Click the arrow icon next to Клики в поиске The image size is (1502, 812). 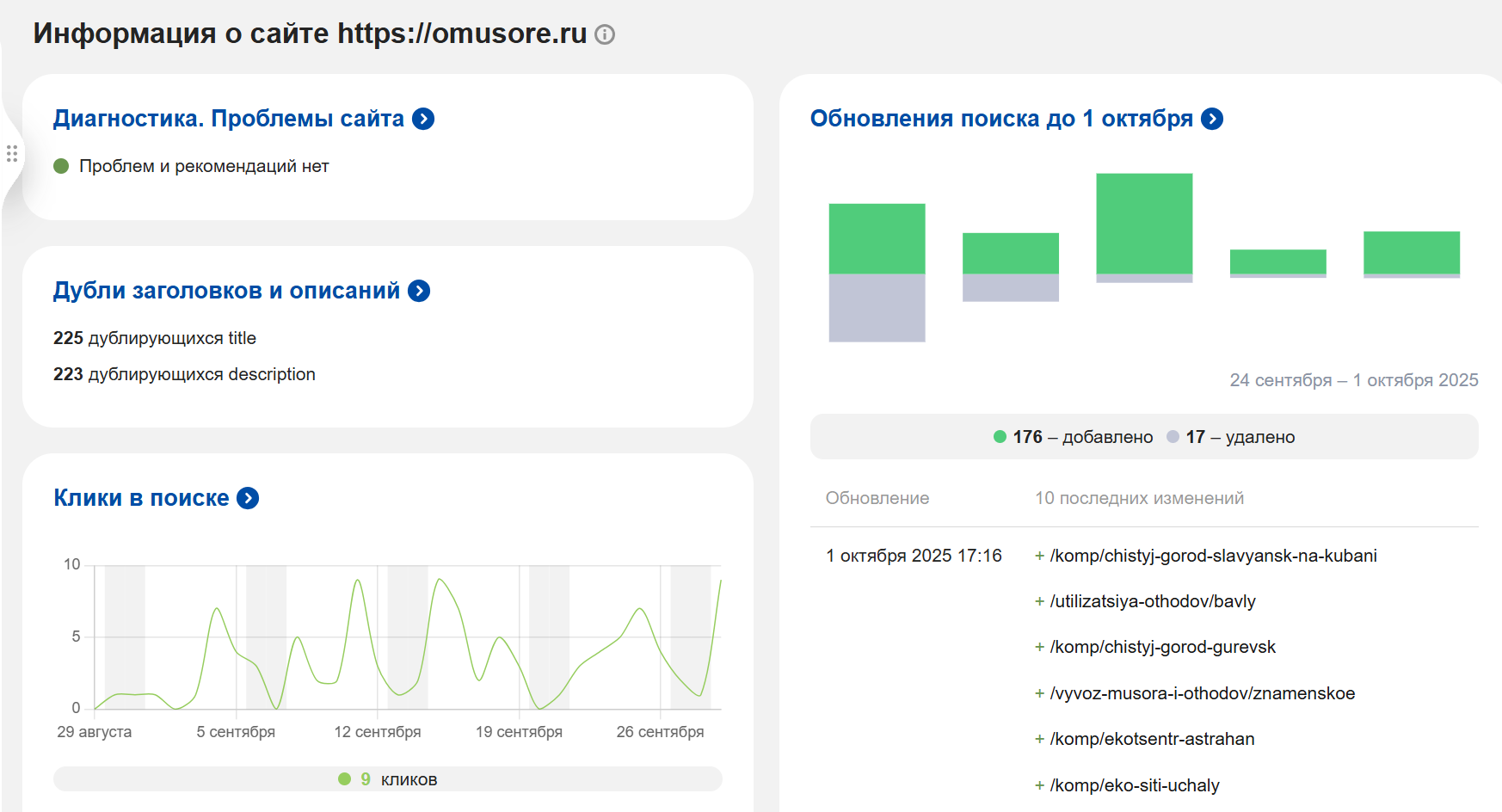coord(248,498)
